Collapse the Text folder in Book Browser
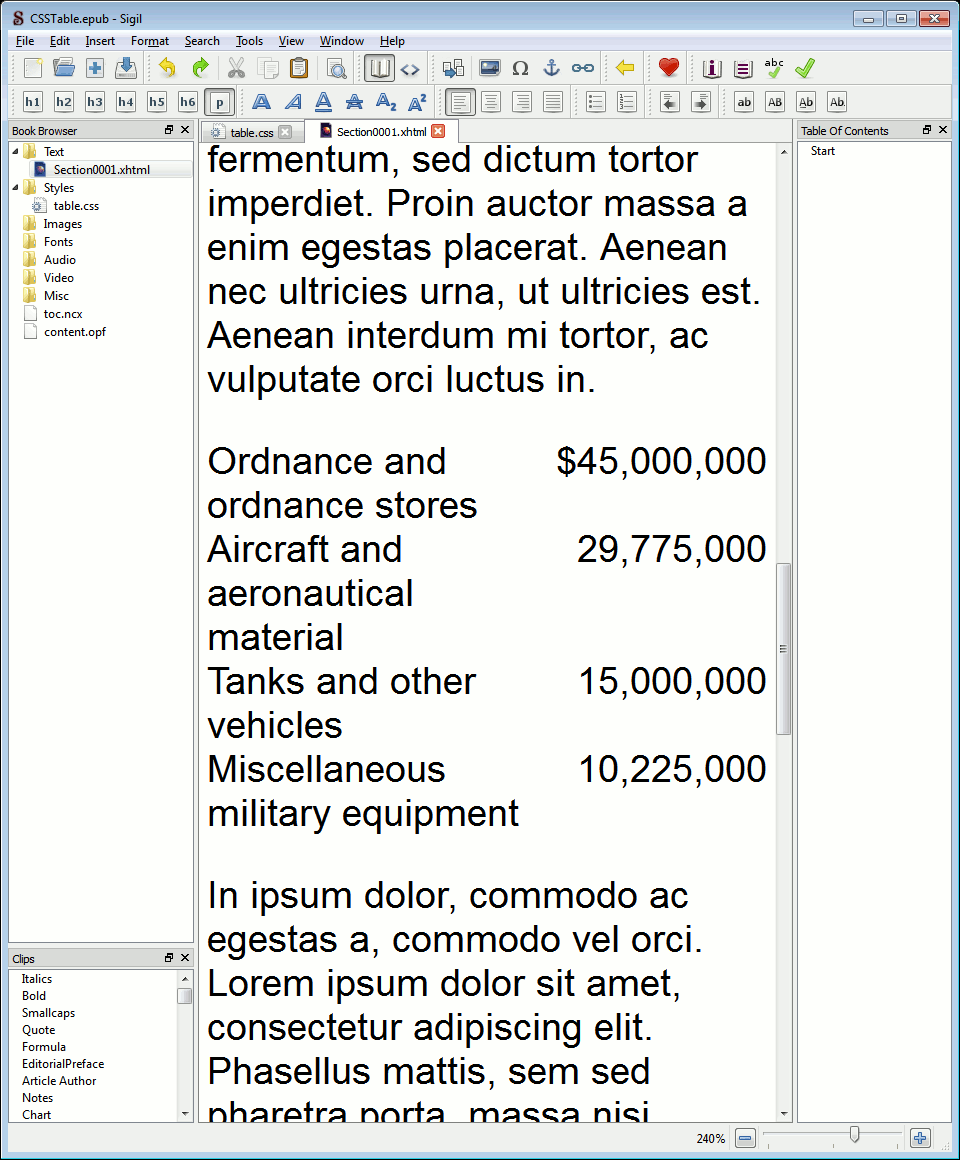This screenshot has width=960, height=1160. point(16,151)
